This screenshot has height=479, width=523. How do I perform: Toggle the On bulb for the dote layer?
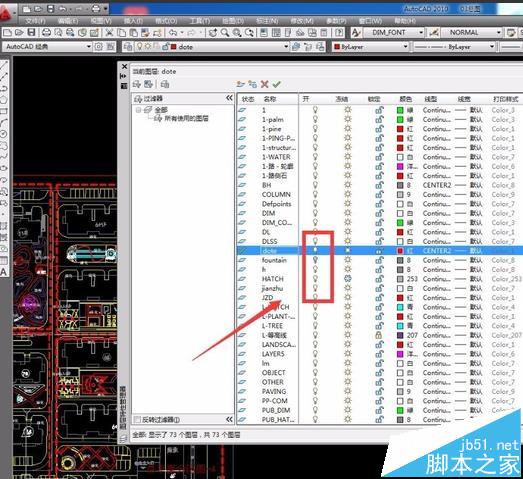[x=315, y=250]
